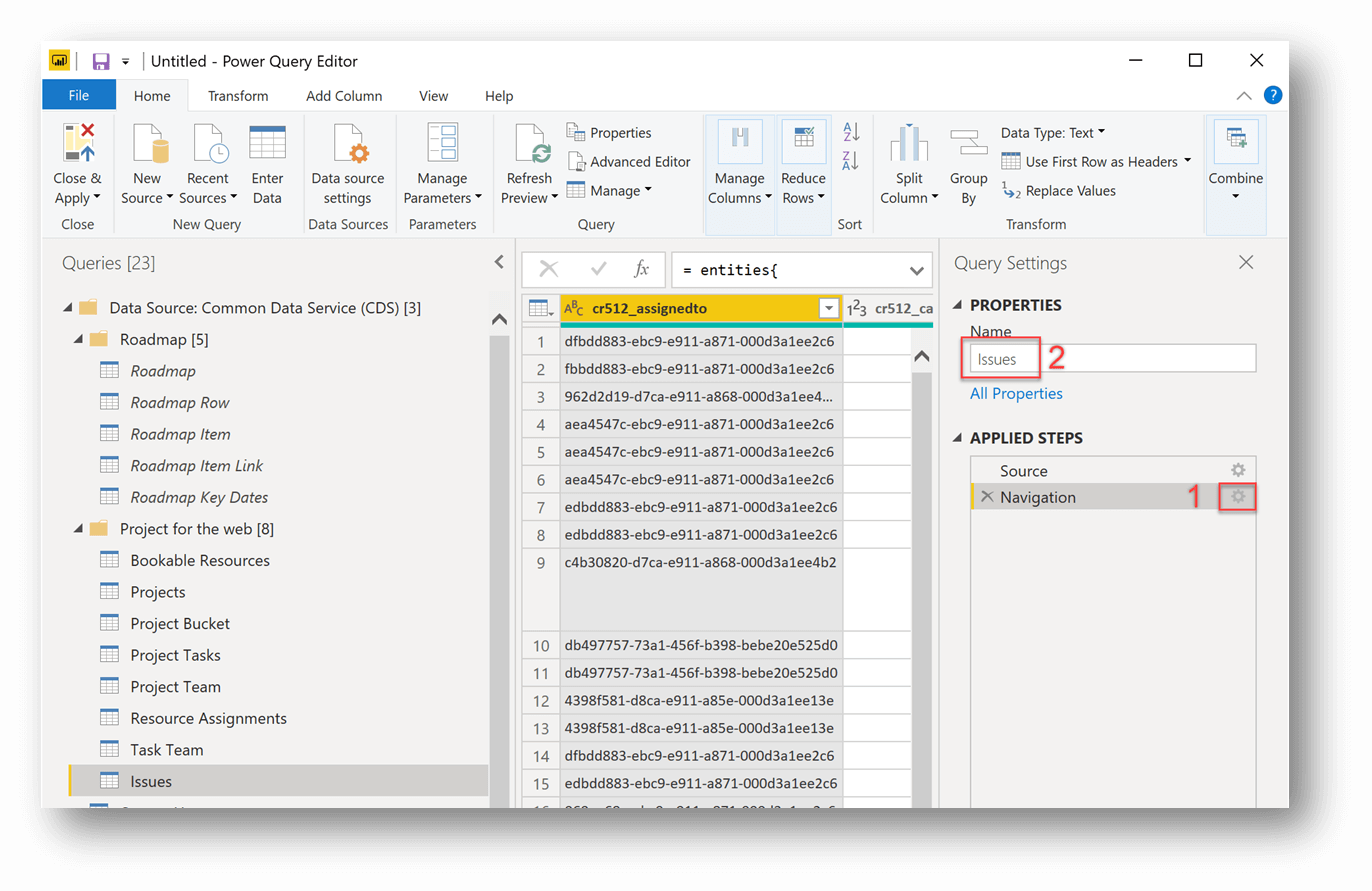Image resolution: width=1372 pixels, height=891 pixels.
Task: Click Close & Apply icon
Action: point(78,144)
